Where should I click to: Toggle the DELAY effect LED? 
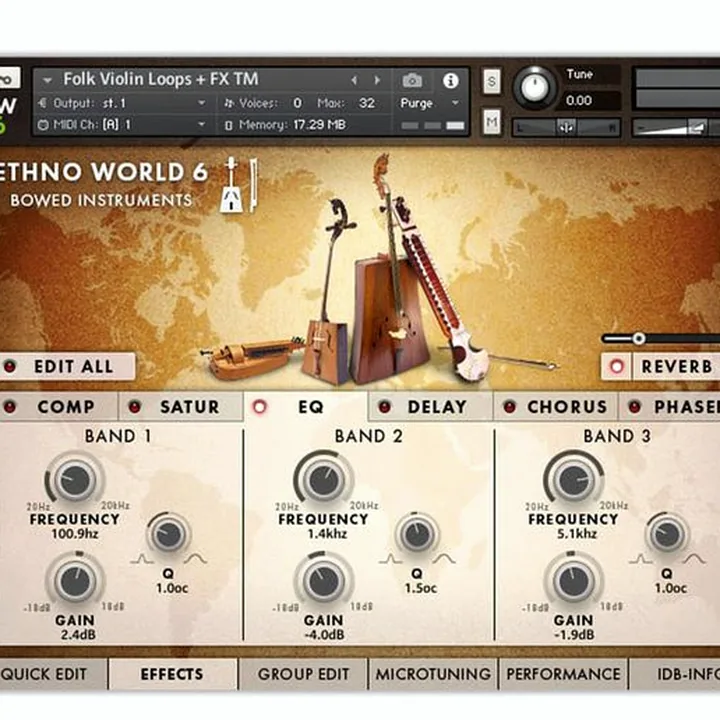click(384, 406)
